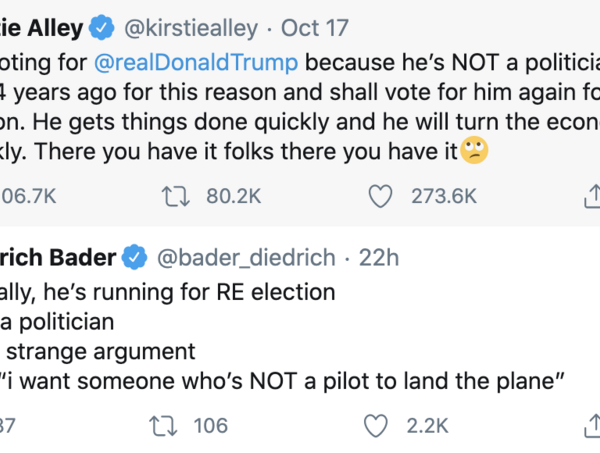This screenshot has height=453, width=600.
Task: Click the Oct 17 tweet timestamp
Action: click(314, 27)
